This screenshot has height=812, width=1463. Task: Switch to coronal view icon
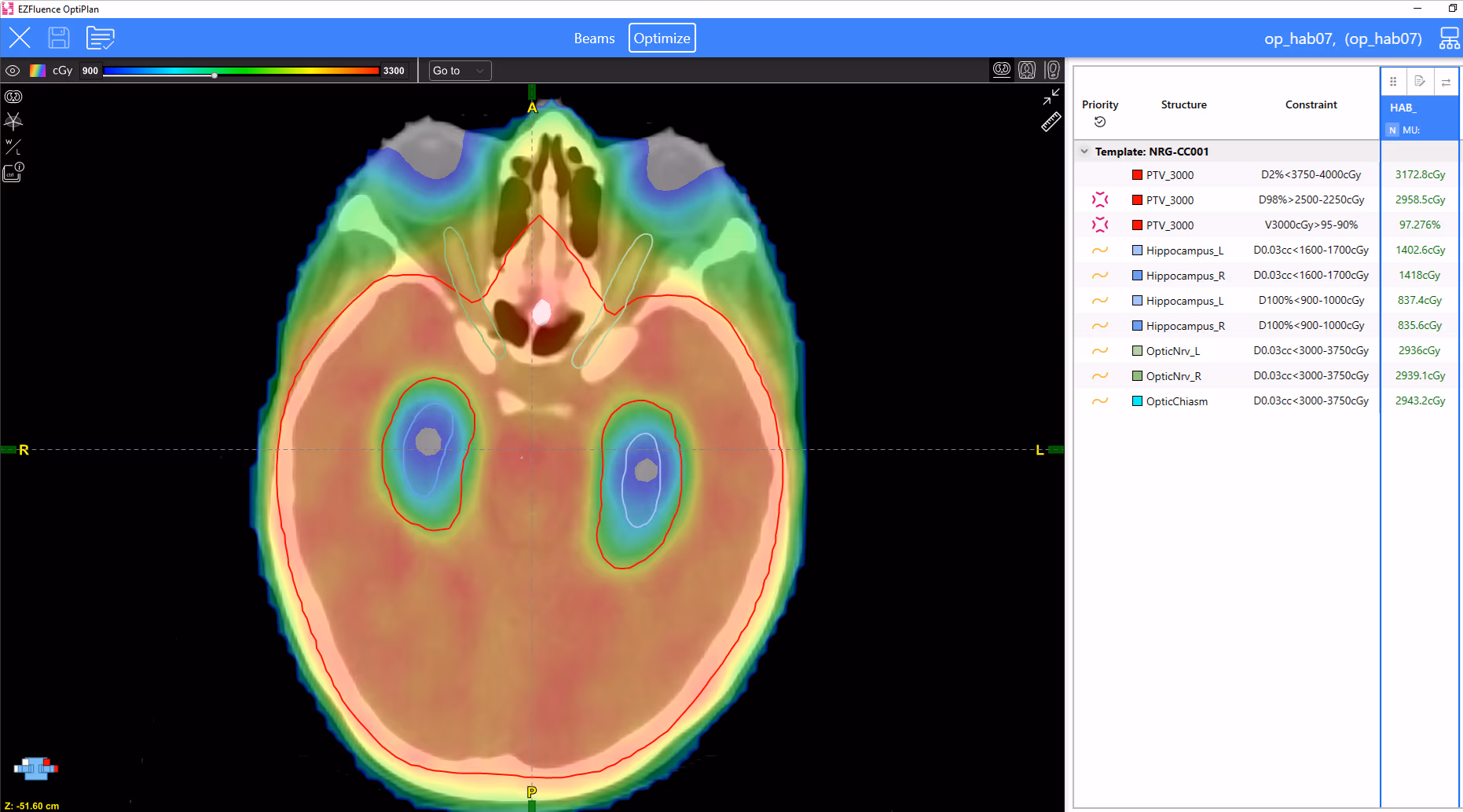click(1027, 70)
